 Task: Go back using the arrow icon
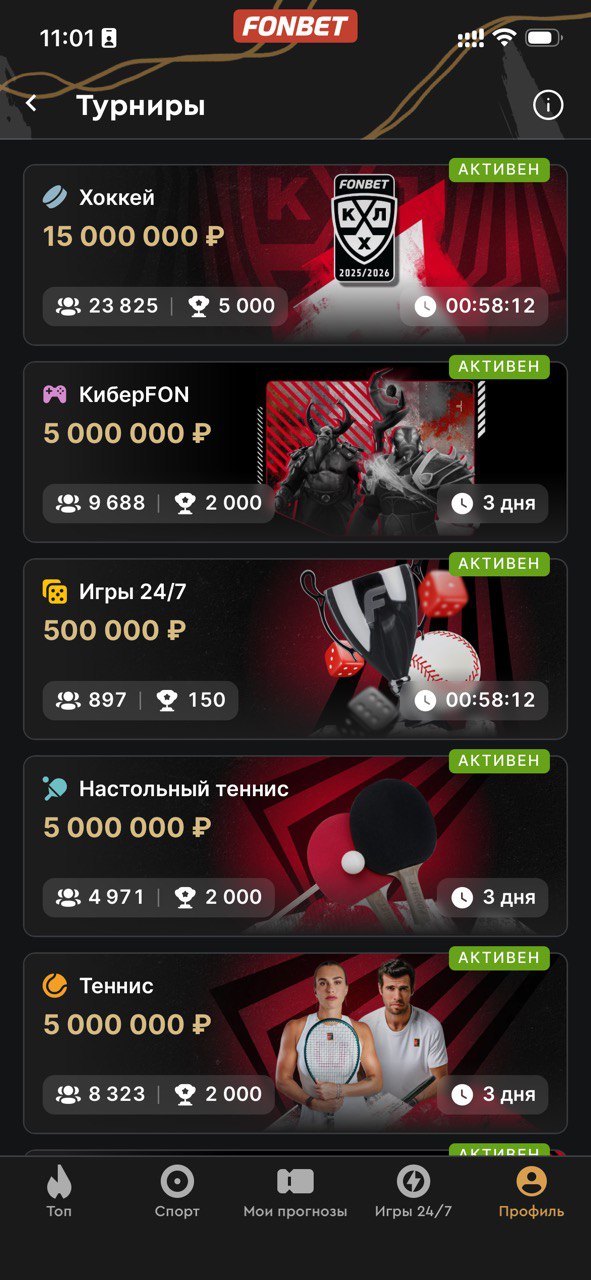tap(32, 103)
